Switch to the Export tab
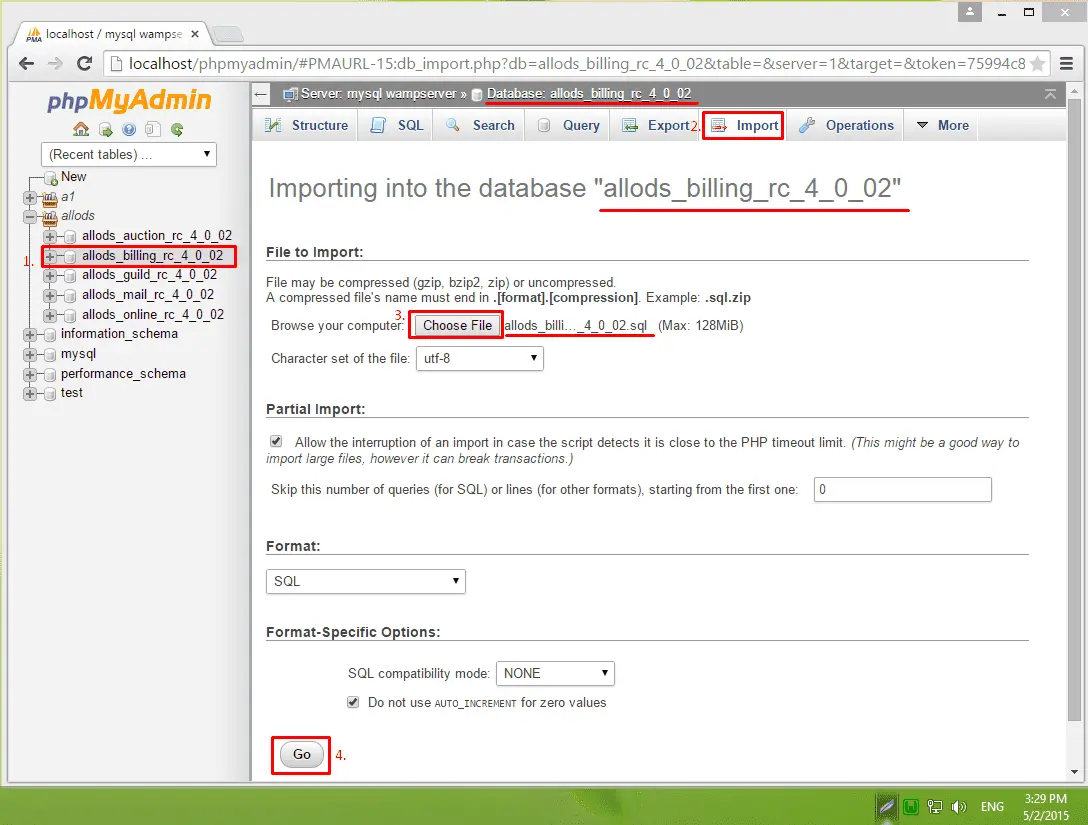The width and height of the screenshot is (1088, 825). (x=656, y=126)
